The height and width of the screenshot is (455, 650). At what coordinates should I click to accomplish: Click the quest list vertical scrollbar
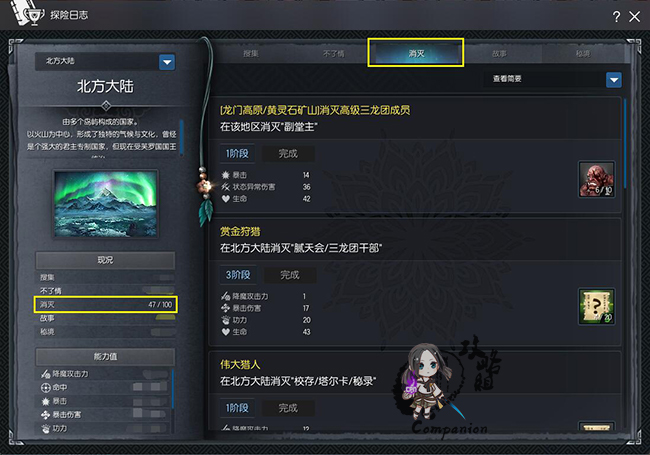[626, 145]
